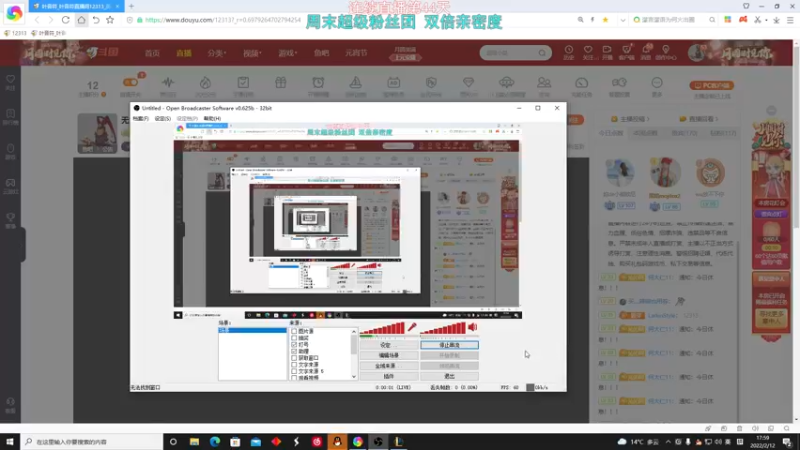Click the 编辑场景 button in OBS
Screen dimensions: 800x450
coord(389,356)
